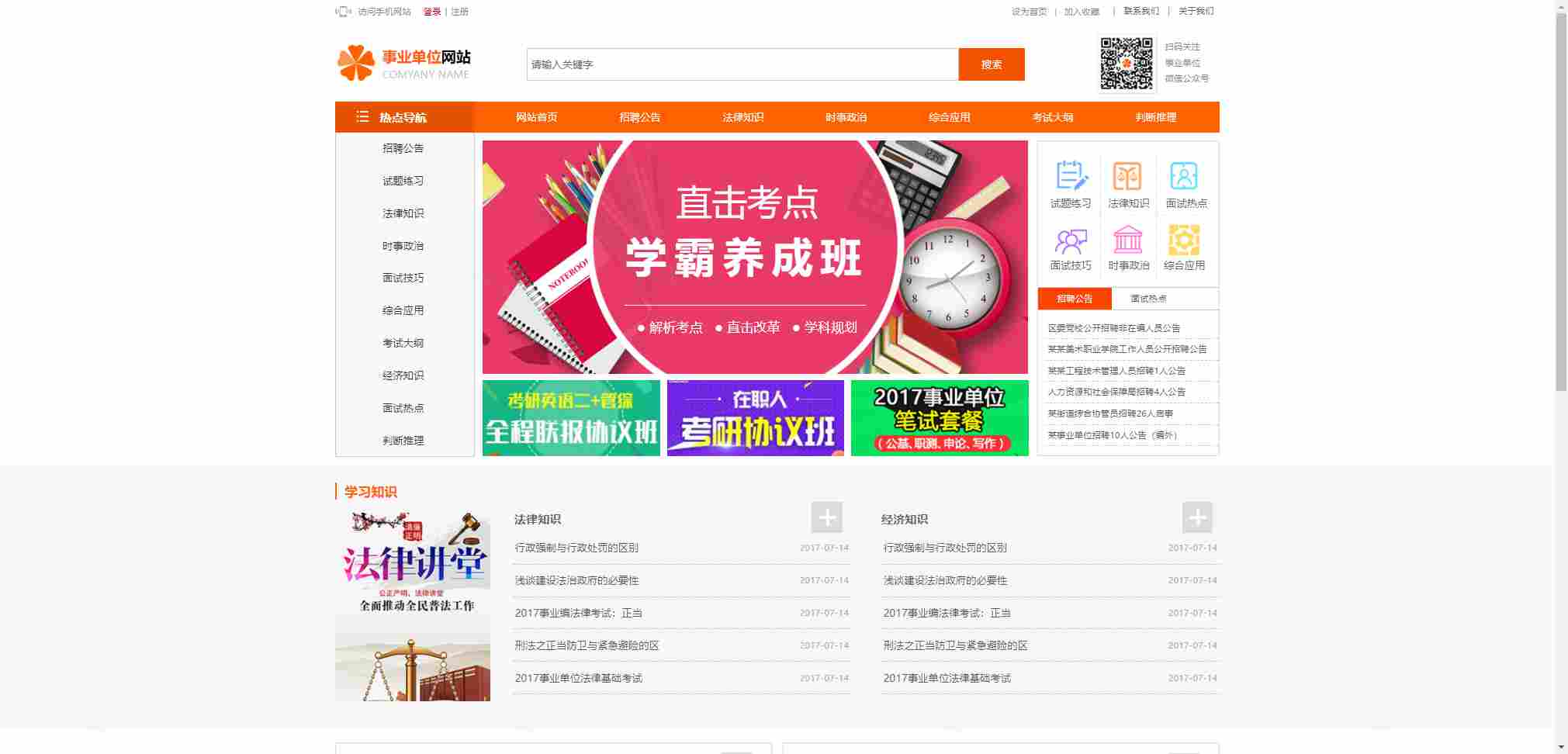The height and width of the screenshot is (754, 1568).
Task: Click 联系我们 link at top
Action: pyautogui.click(x=1141, y=11)
